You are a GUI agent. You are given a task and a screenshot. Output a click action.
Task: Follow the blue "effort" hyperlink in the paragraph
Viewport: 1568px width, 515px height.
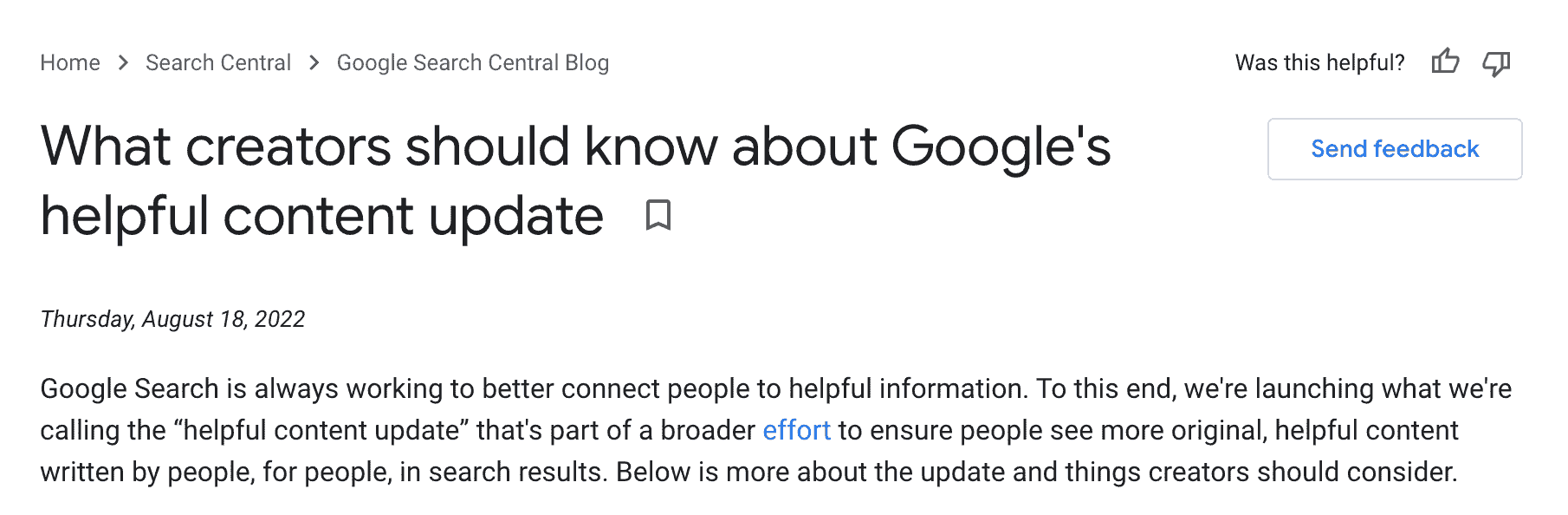coord(796,430)
